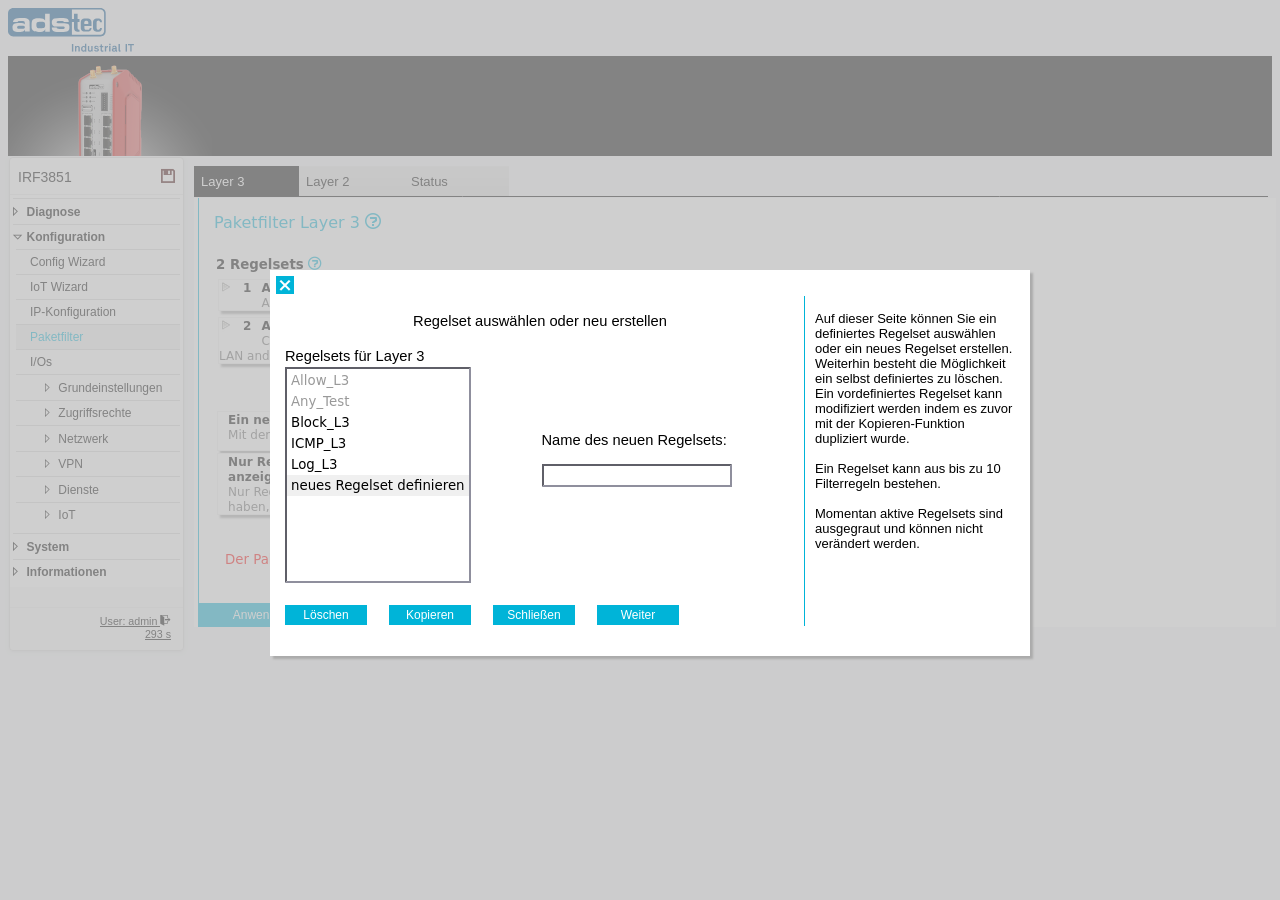Viewport: 1280px width, 900px height.
Task: Click the logout icon beside User: admin
Action: click(x=165, y=620)
